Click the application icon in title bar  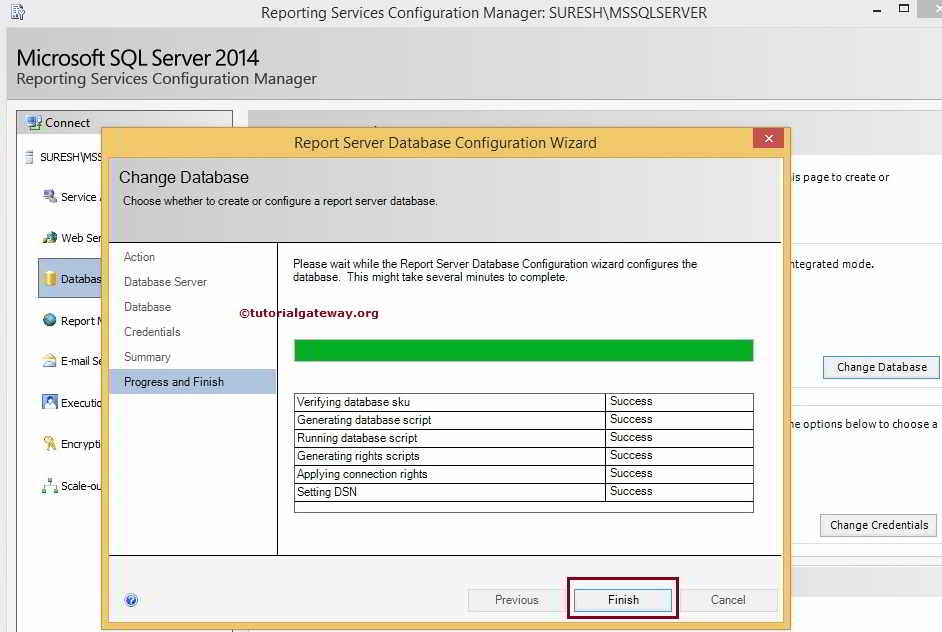18,11
